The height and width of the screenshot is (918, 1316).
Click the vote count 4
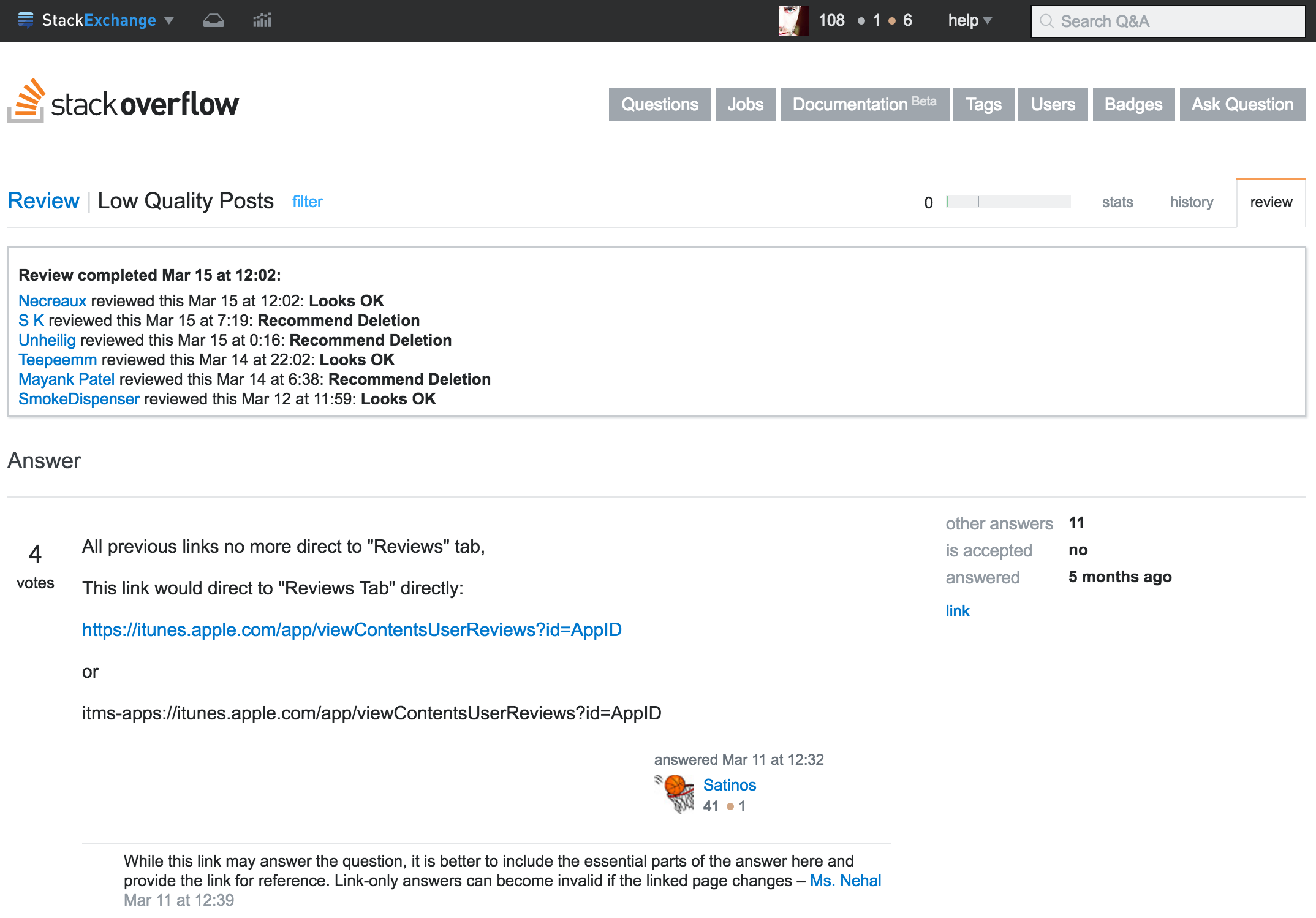pos(36,554)
